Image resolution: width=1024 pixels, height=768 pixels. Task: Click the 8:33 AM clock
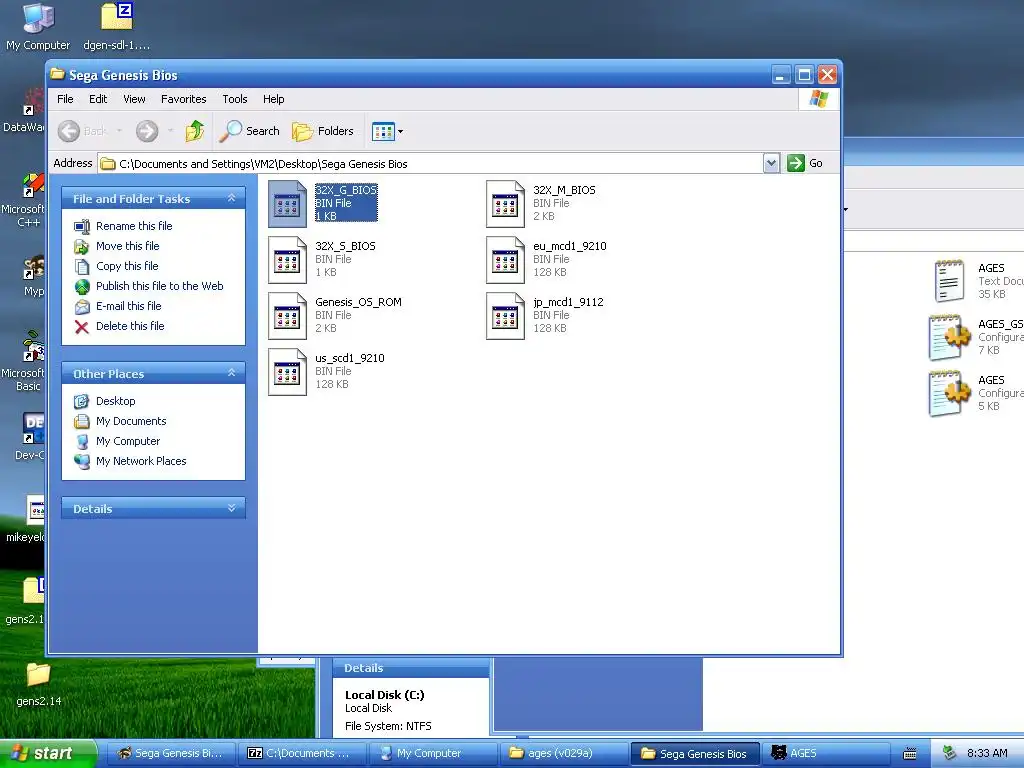tap(987, 754)
